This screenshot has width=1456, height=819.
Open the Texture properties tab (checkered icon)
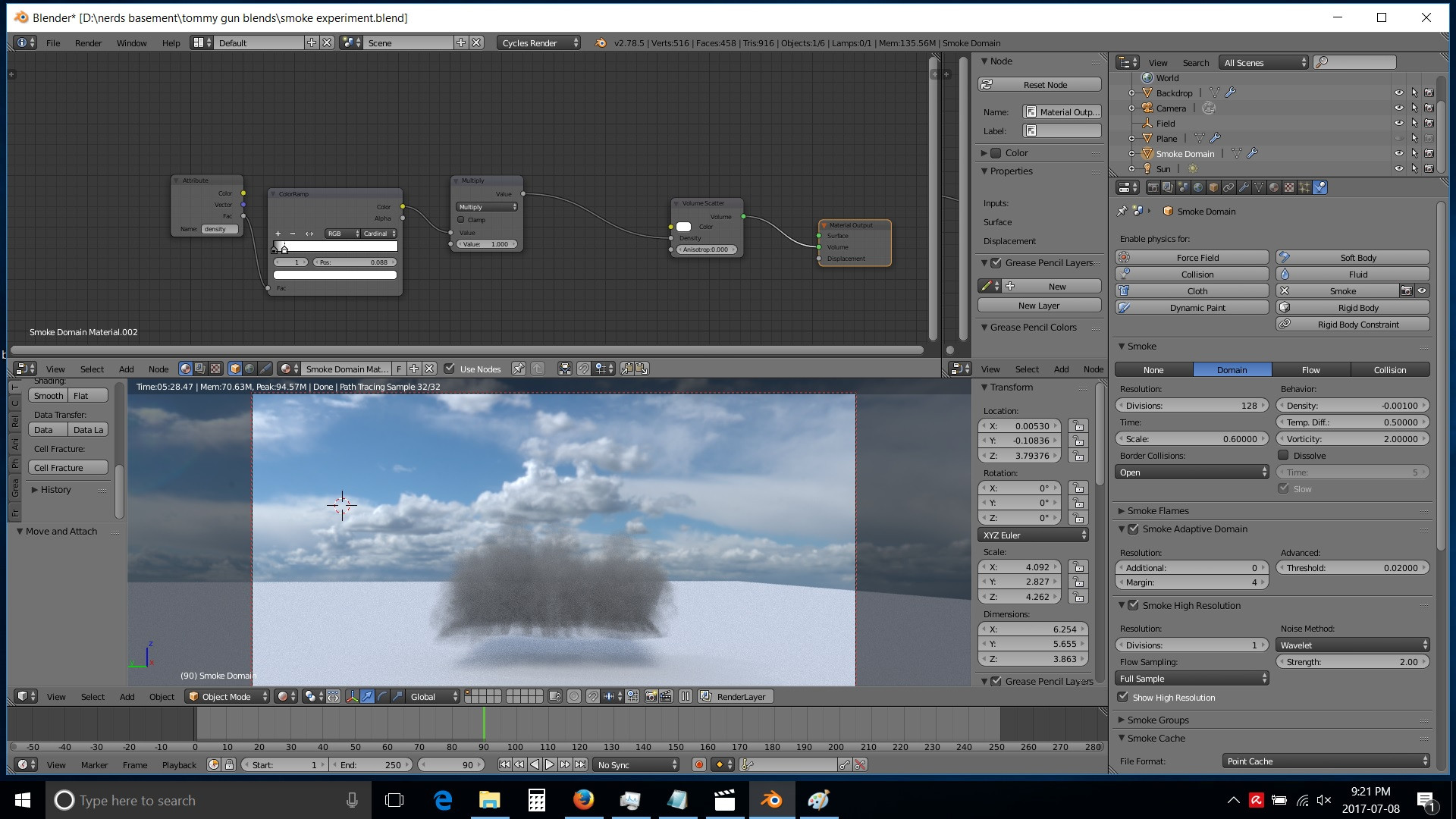click(1288, 187)
